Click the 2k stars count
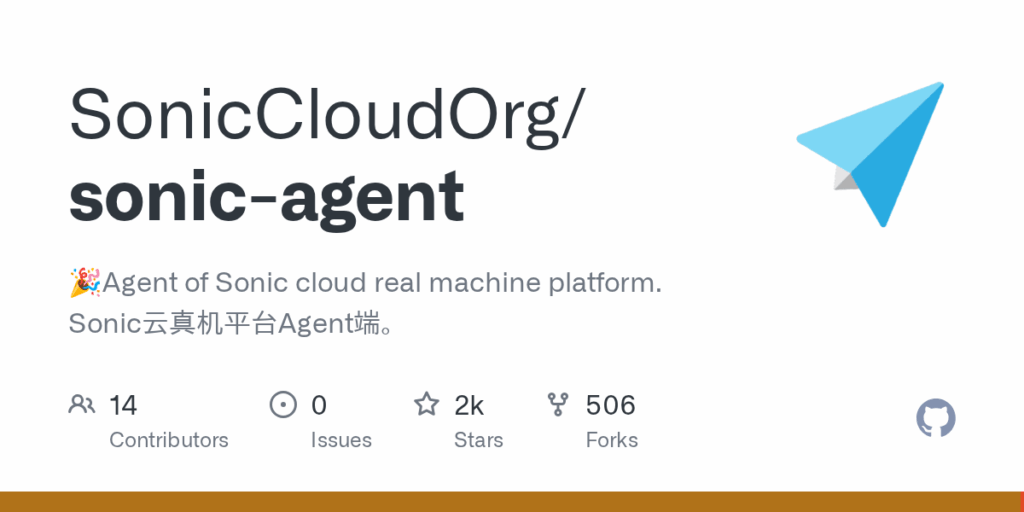 [x=469, y=405]
